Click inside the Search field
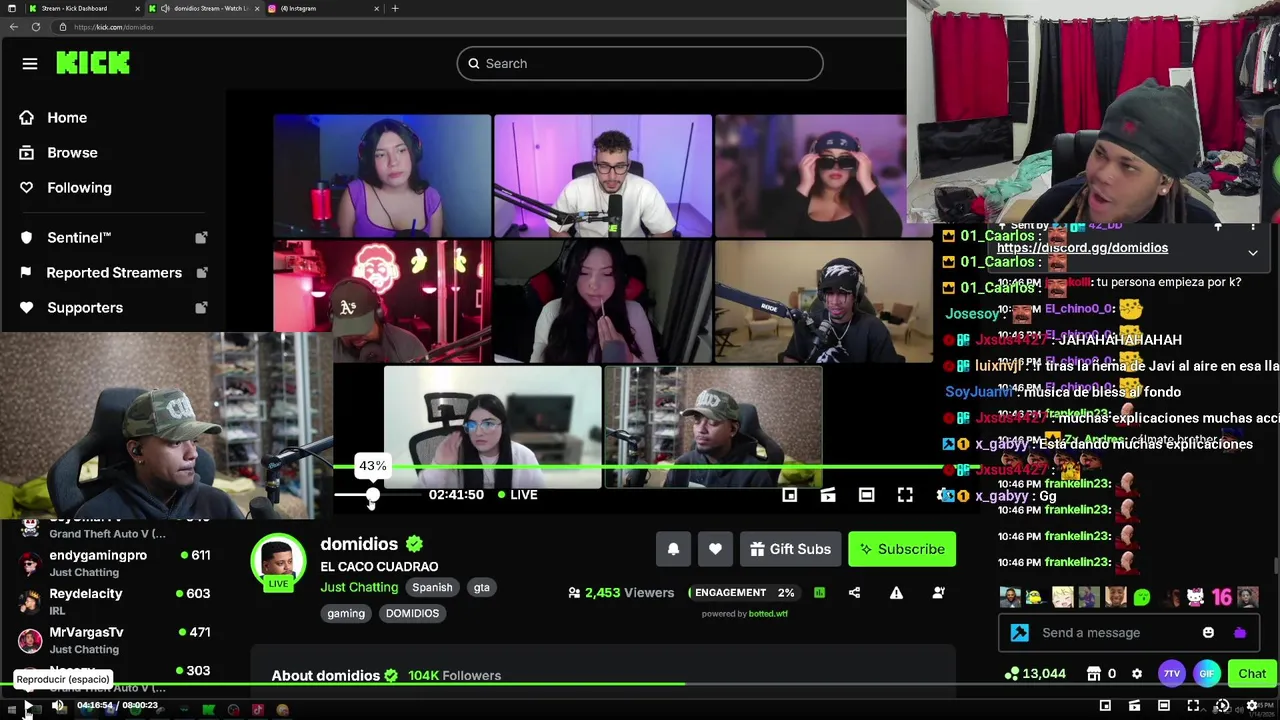The height and width of the screenshot is (720, 1280). click(640, 64)
